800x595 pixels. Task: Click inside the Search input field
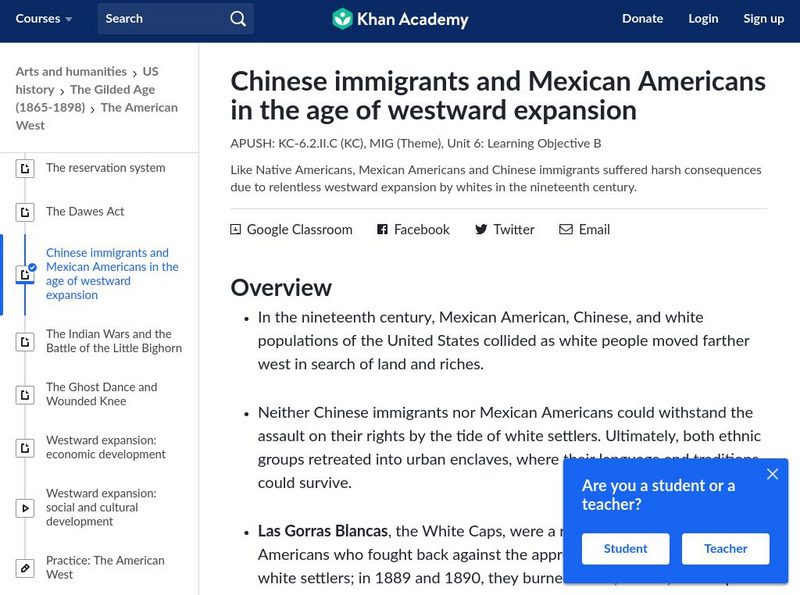(160, 19)
